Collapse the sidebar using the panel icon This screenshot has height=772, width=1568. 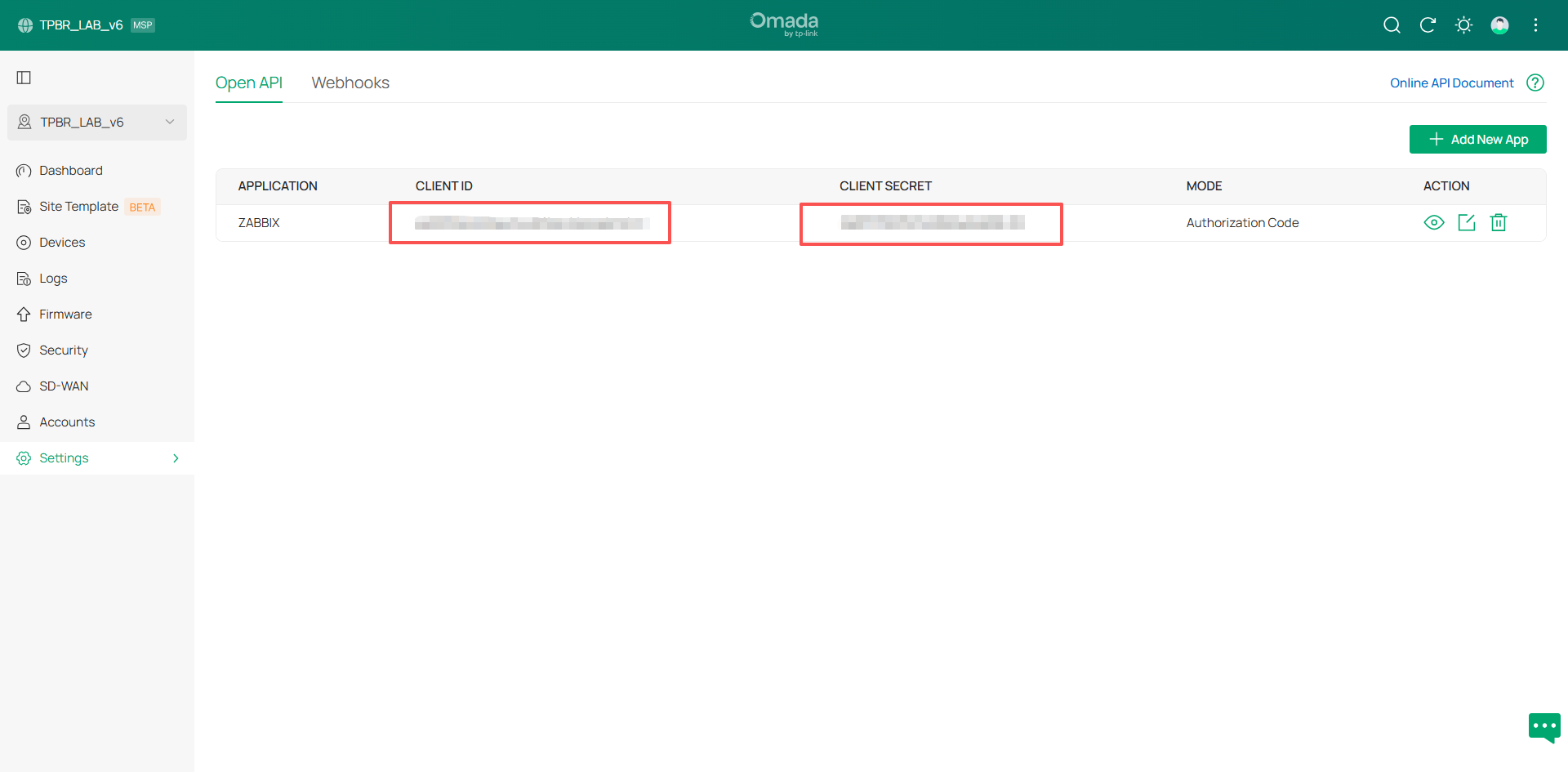point(24,78)
